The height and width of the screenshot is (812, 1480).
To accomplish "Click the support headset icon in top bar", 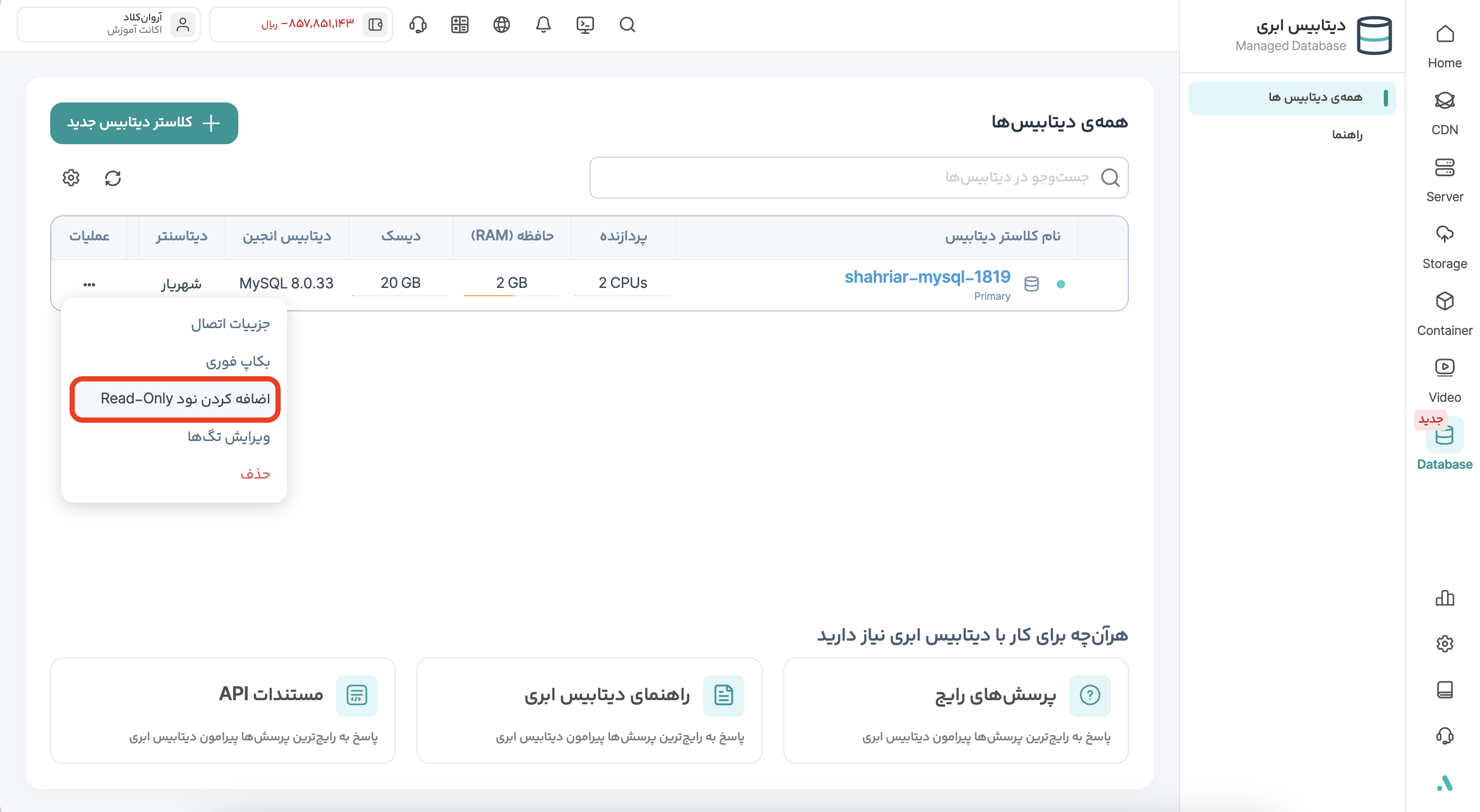I will (x=418, y=25).
